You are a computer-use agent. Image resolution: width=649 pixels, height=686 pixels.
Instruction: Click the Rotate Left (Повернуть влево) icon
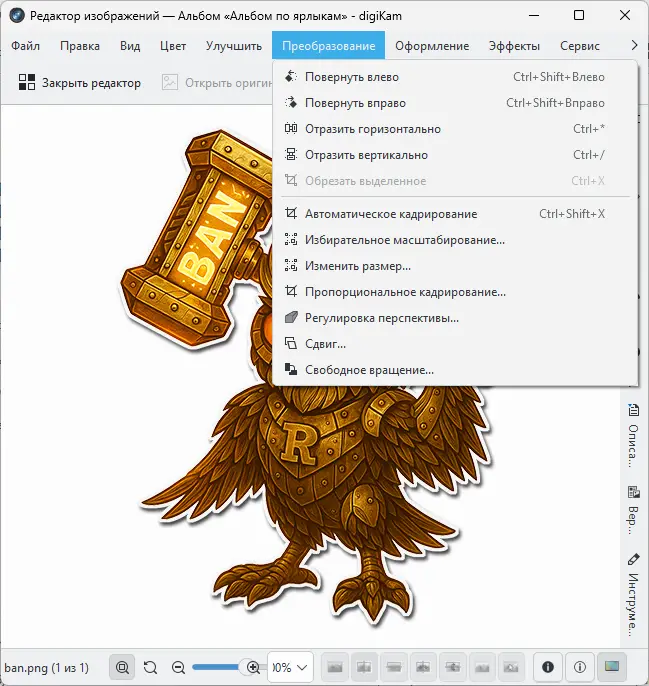291,77
